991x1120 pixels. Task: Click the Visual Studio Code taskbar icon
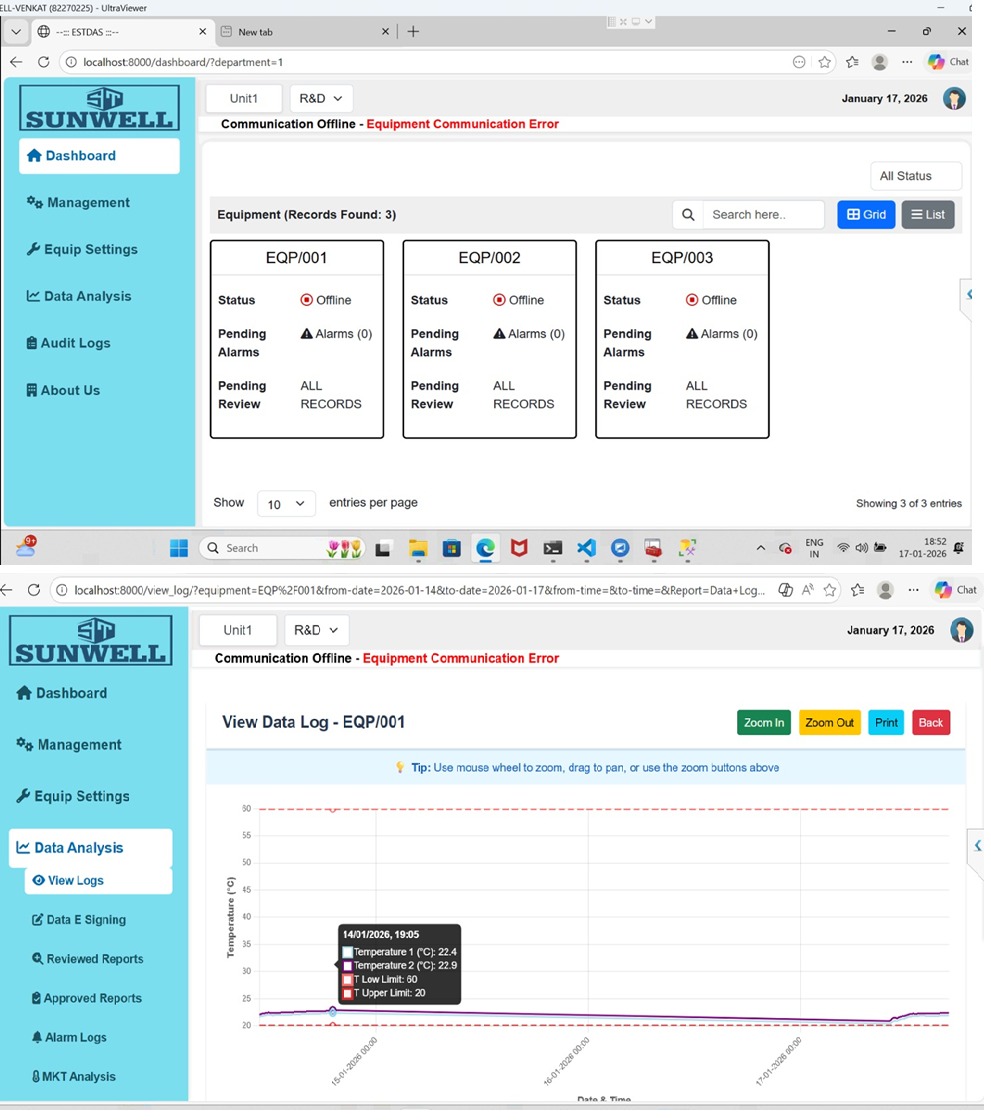(x=586, y=548)
